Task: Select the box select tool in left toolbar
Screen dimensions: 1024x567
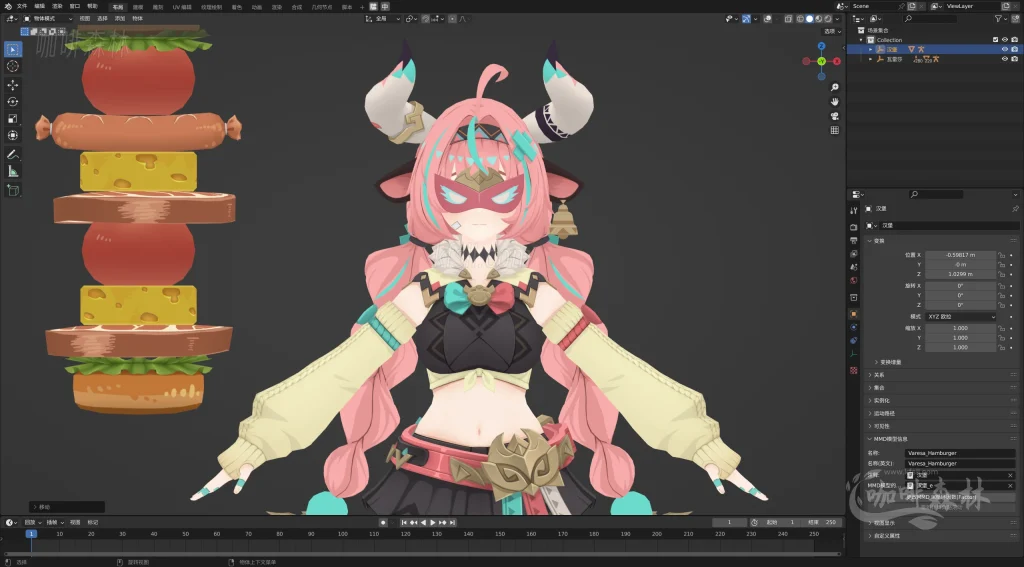Action: pyautogui.click(x=12, y=49)
